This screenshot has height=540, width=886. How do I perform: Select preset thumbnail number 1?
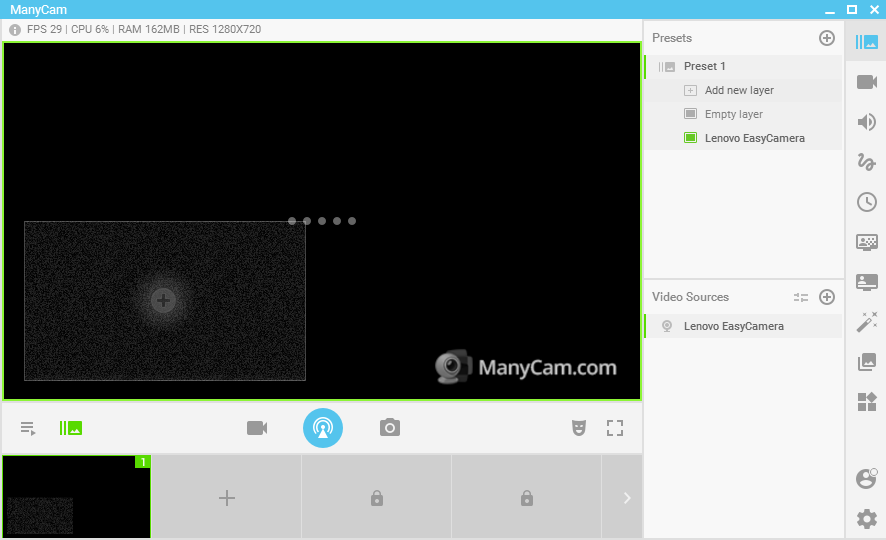pos(77,497)
